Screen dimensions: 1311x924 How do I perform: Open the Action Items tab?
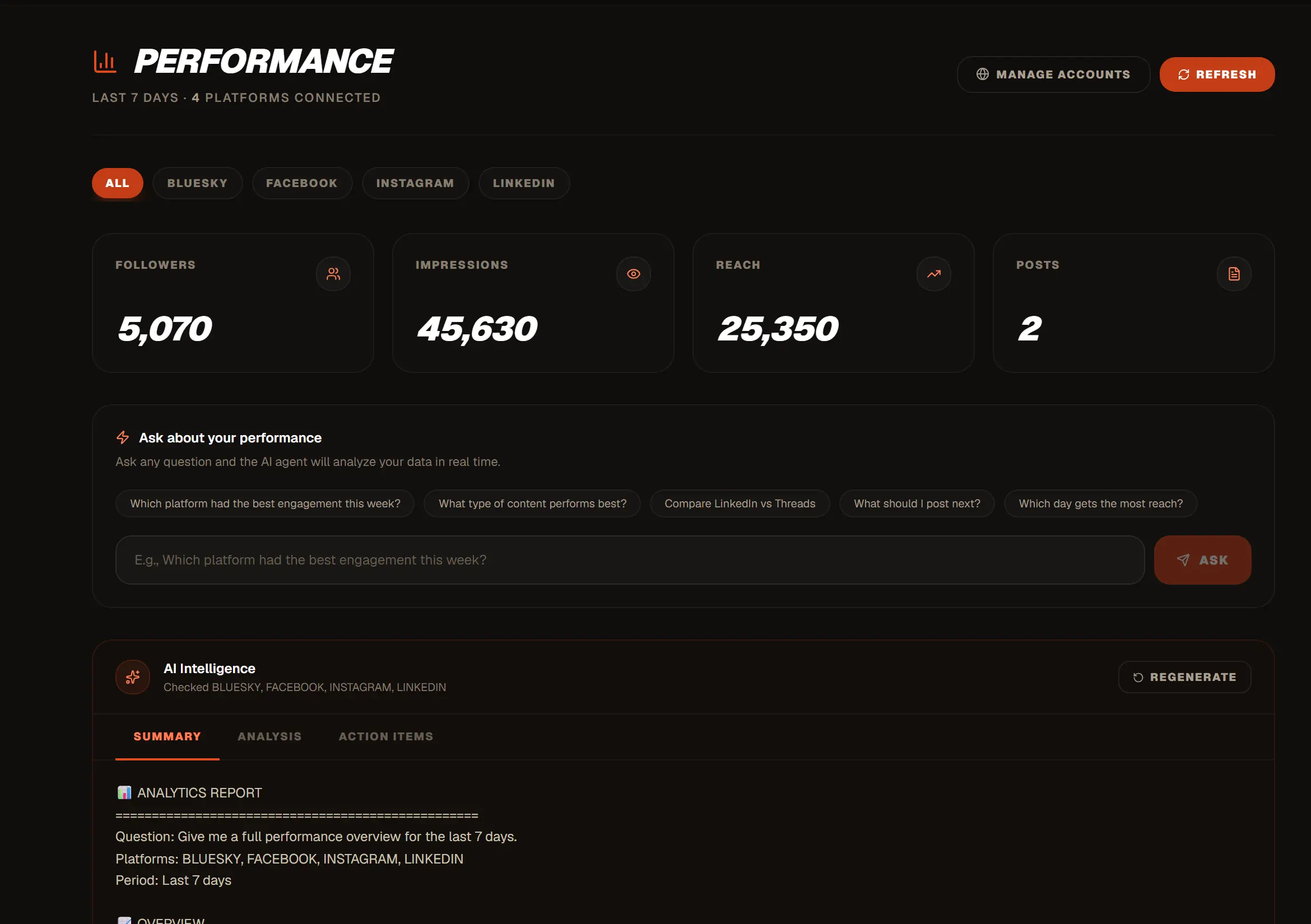(x=386, y=736)
